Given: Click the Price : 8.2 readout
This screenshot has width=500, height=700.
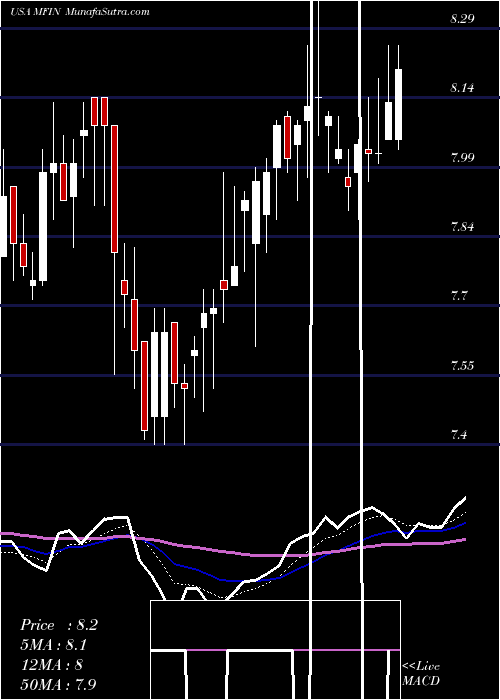Looking at the screenshot, I should (x=59, y=625).
